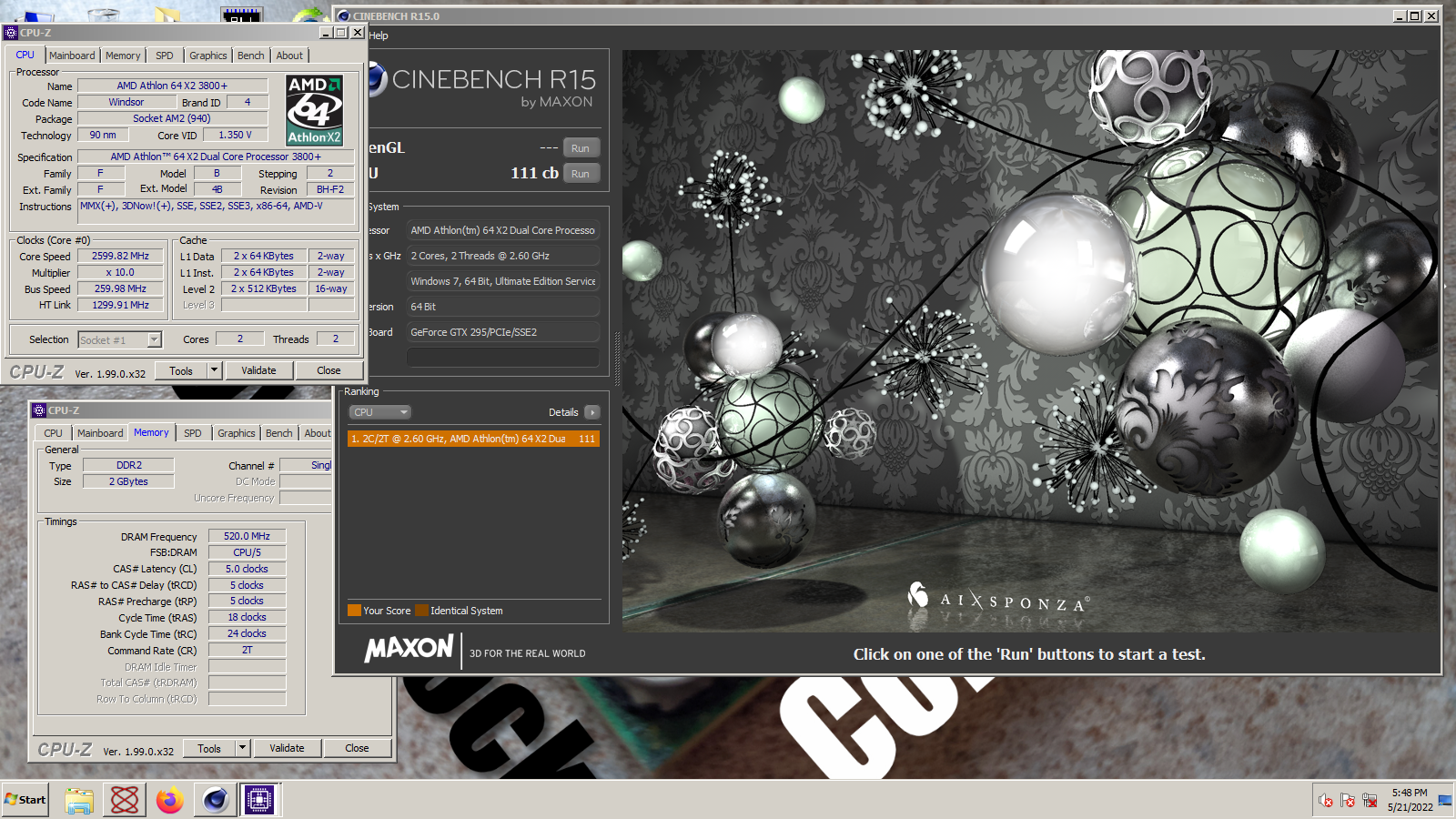
Task: Switch to Mainboard tab in top CPU-Z
Action: pos(72,56)
